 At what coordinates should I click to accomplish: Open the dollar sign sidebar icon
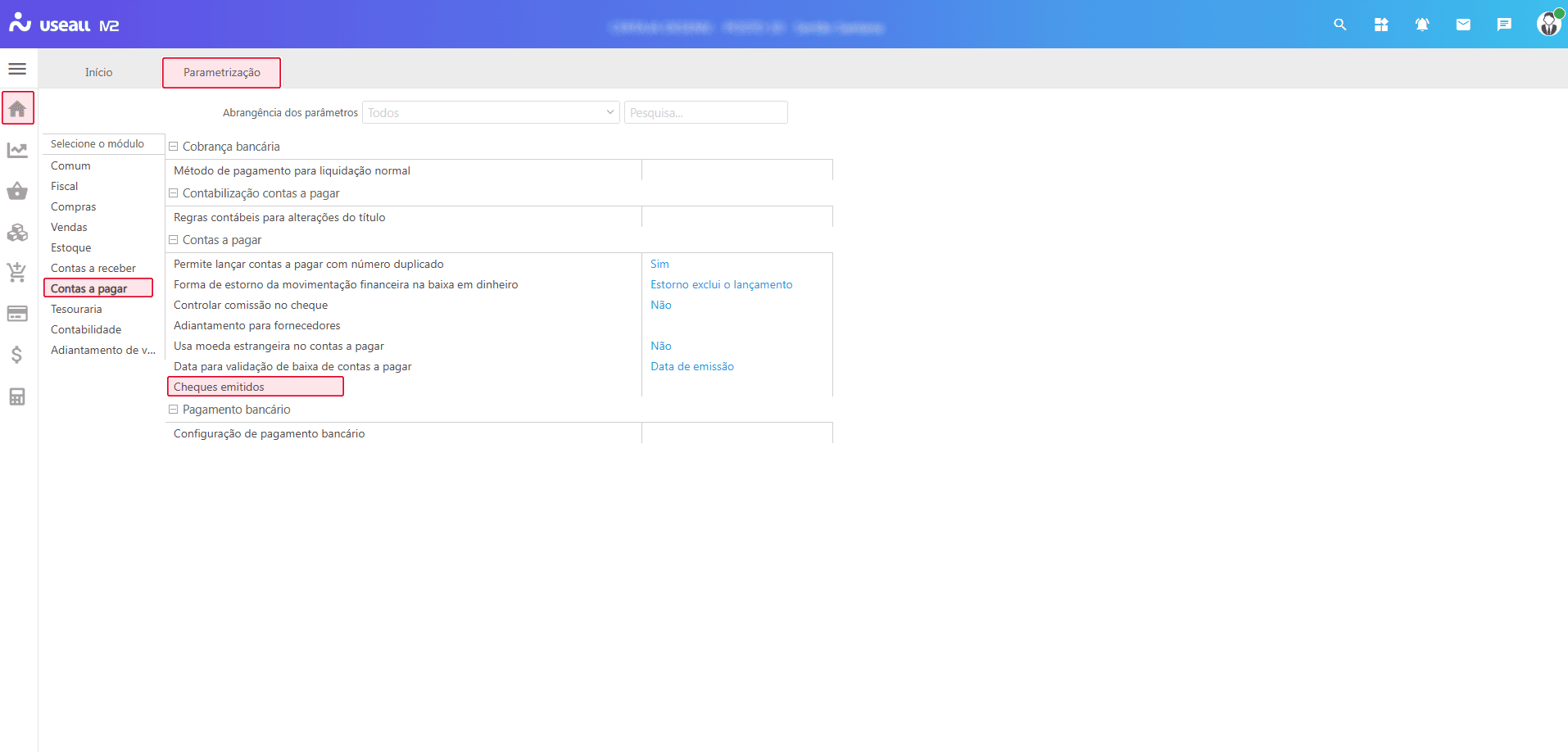(17, 355)
